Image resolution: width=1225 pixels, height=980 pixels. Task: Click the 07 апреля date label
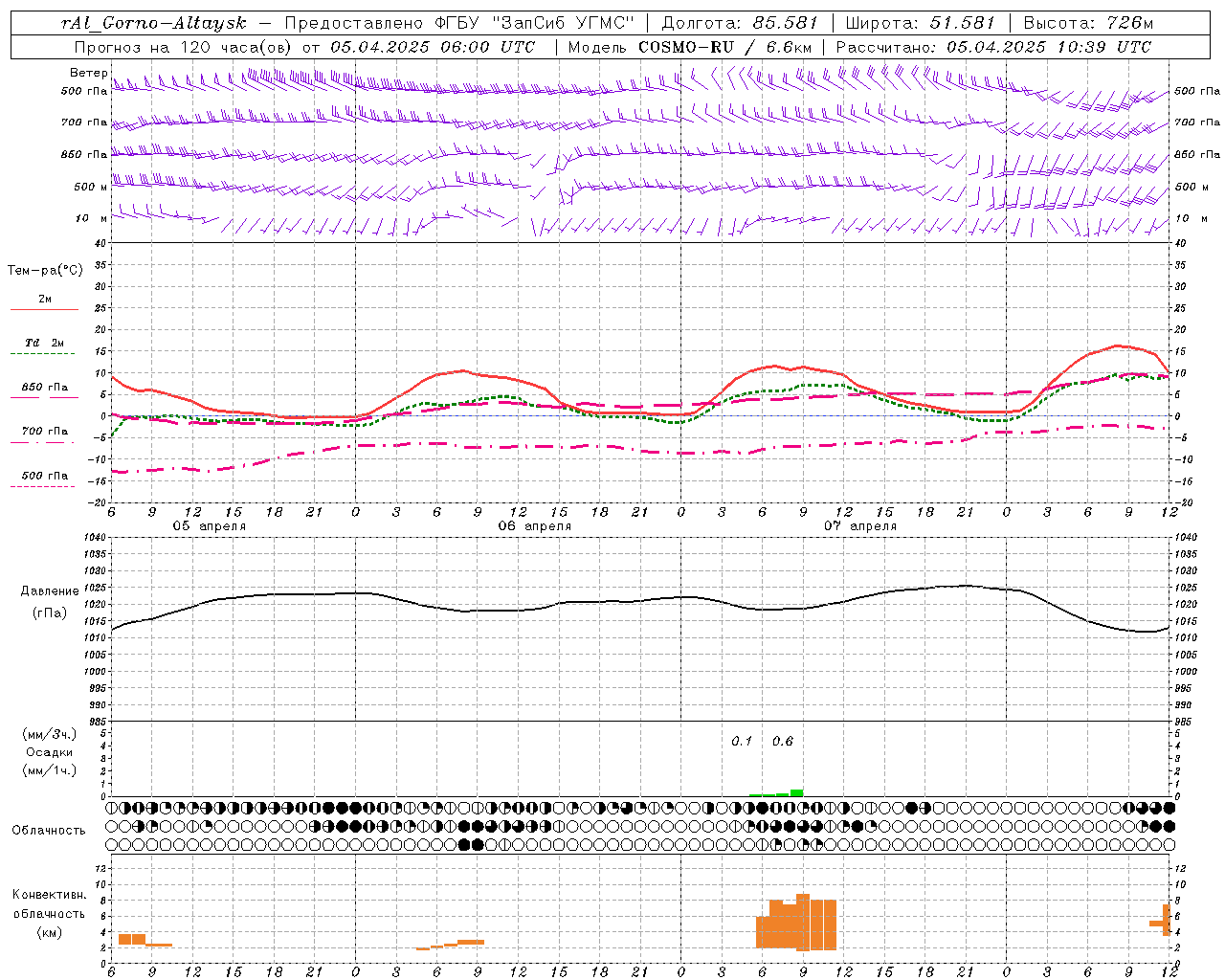860,526
